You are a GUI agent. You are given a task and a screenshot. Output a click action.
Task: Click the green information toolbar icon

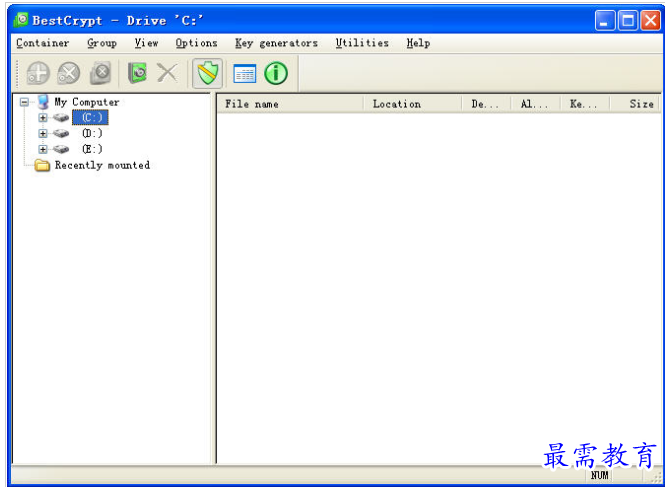(x=276, y=73)
